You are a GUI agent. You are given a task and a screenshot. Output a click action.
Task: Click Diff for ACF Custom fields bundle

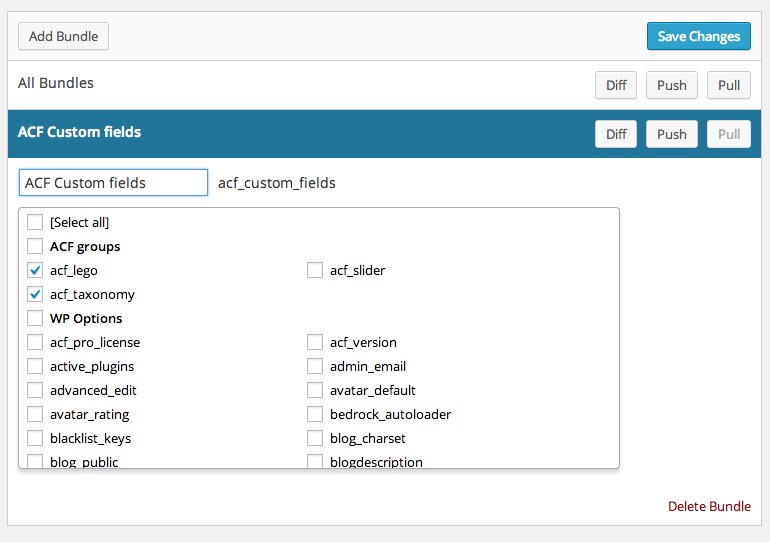(x=616, y=134)
